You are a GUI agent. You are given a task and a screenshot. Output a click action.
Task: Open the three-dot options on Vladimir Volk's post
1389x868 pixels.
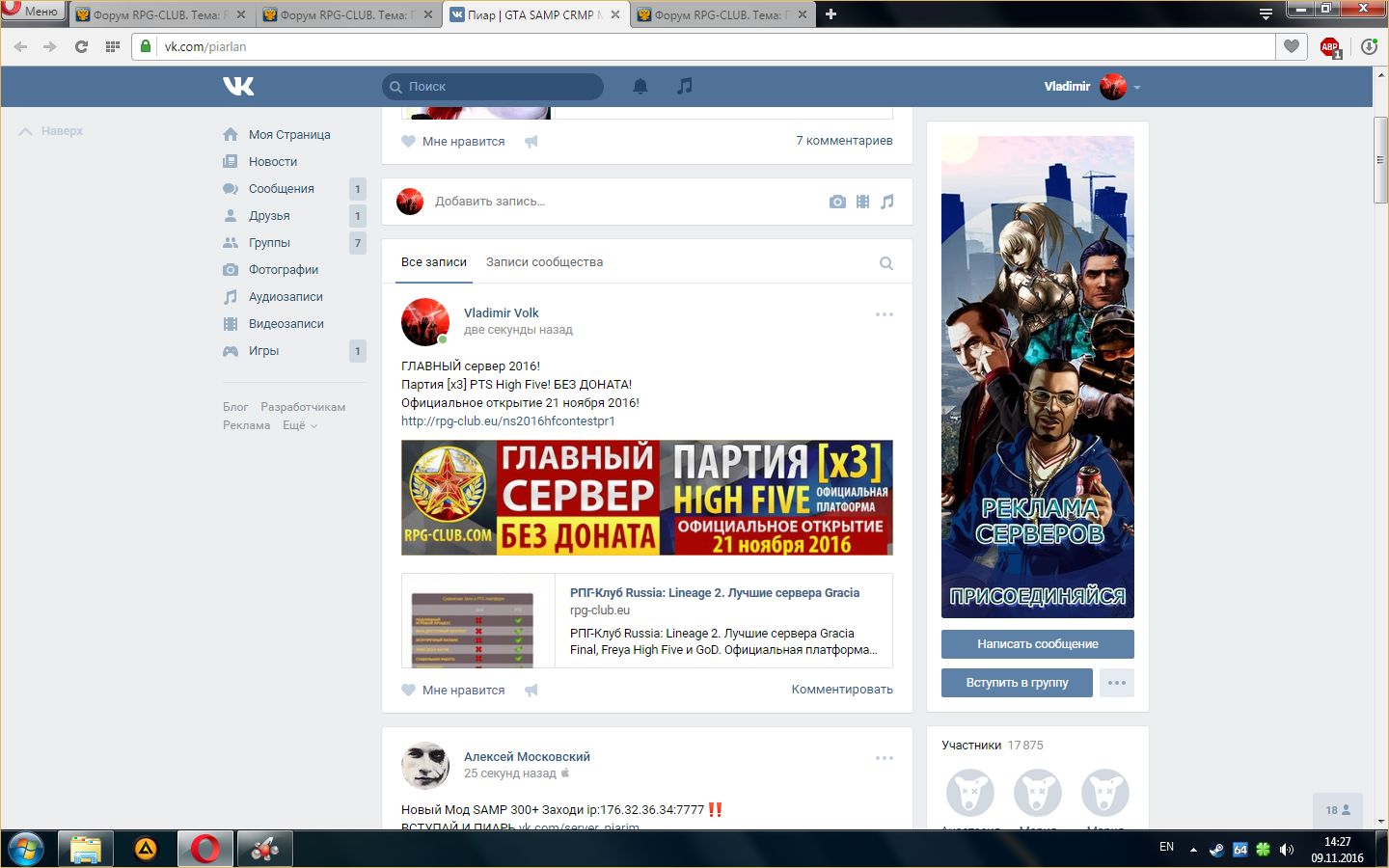point(884,314)
